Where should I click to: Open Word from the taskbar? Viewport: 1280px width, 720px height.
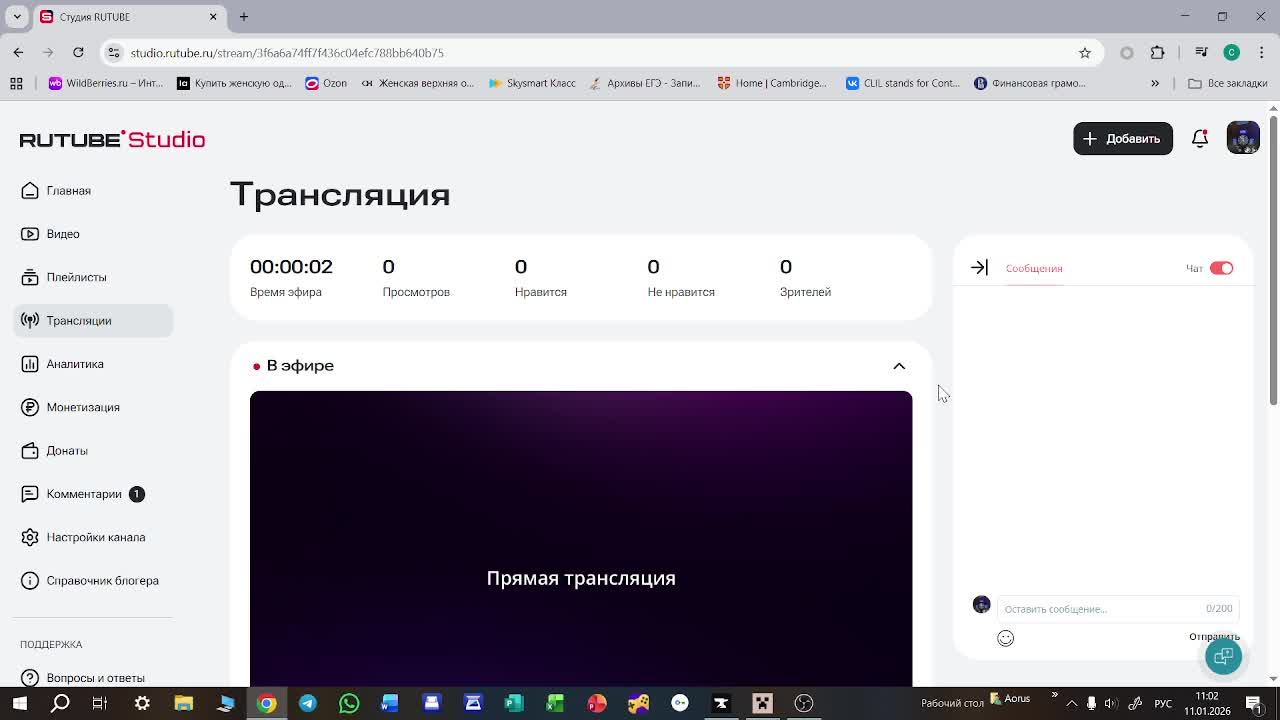pos(390,703)
